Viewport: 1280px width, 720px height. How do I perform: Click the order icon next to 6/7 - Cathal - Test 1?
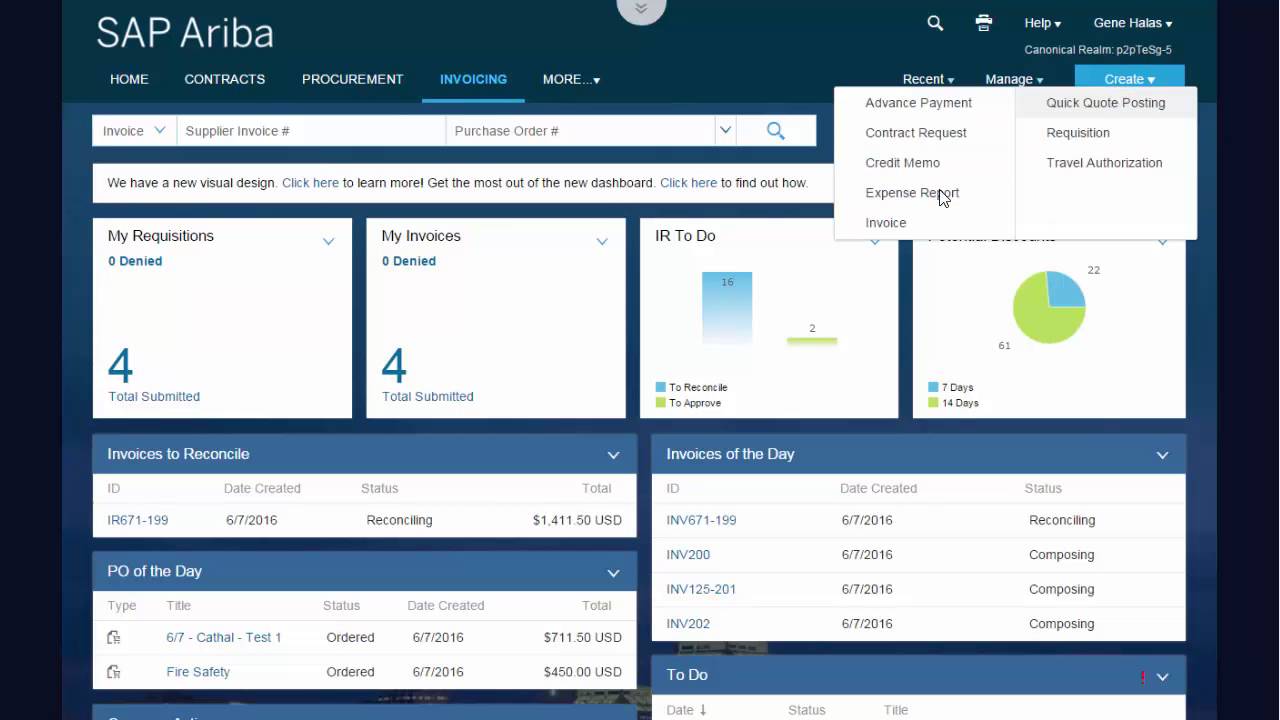pos(114,637)
